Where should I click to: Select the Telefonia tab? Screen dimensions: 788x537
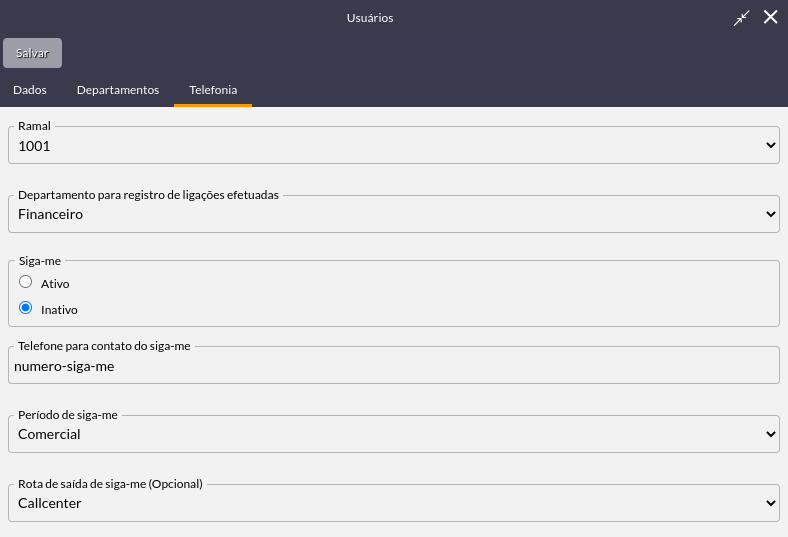click(213, 90)
